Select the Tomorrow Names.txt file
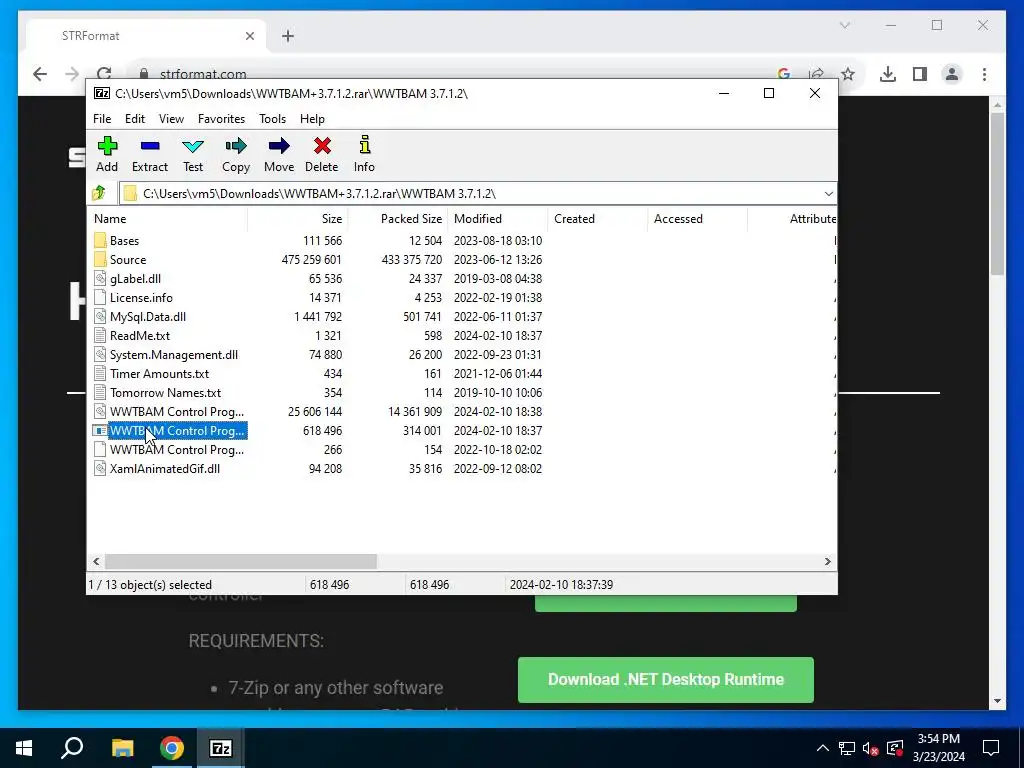Viewport: 1024px width, 768px height. pos(165,392)
